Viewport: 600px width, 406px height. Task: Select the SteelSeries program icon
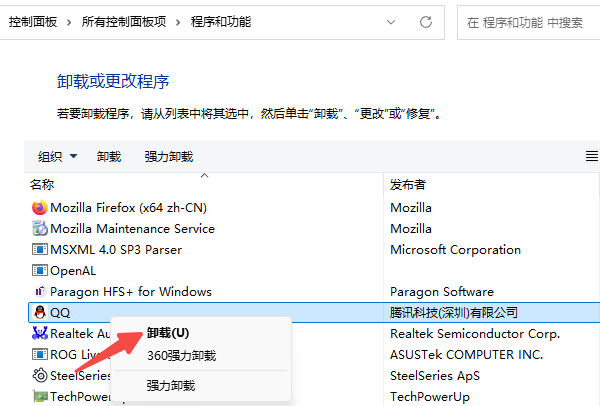(x=40, y=376)
